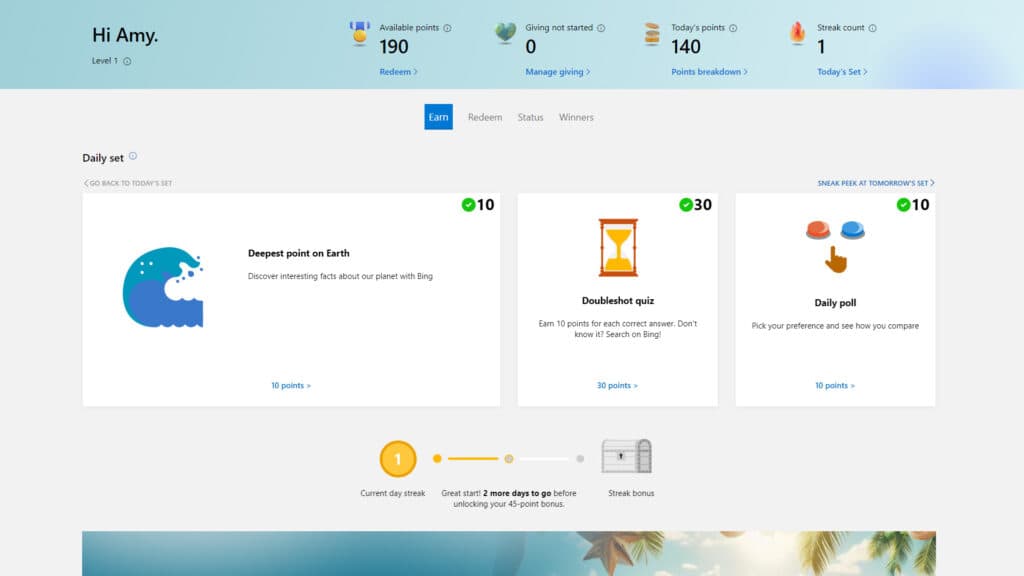Screen dimensions: 1024x576
Task: Click the Streak bonus treasure chest
Action: pos(626,456)
